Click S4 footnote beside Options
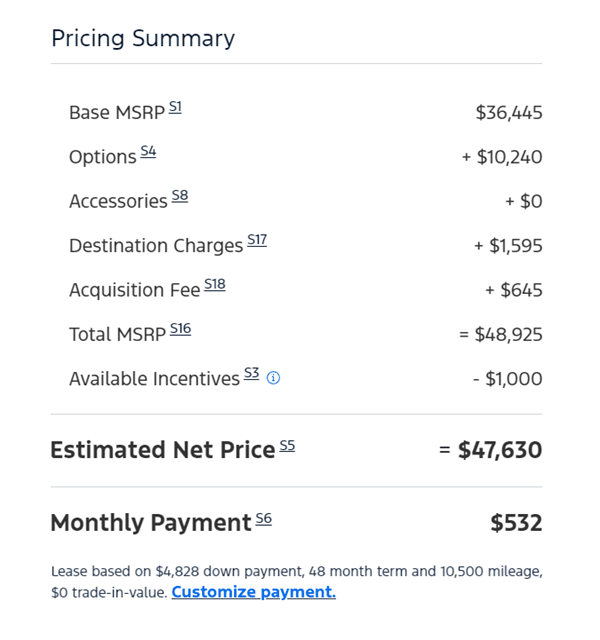Screen dimensions: 600x640 pos(148,151)
